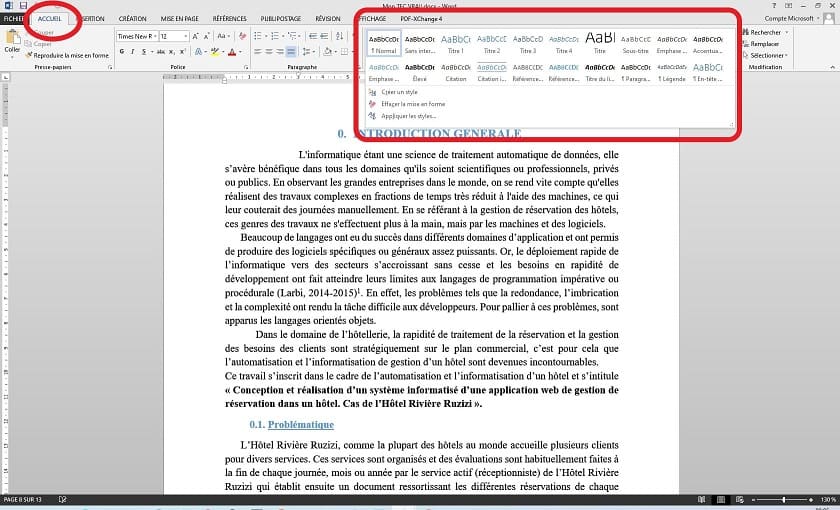Image resolution: width=840 pixels, height=510 pixels.
Task: Click the account avatar picture
Action: click(x=829, y=18)
